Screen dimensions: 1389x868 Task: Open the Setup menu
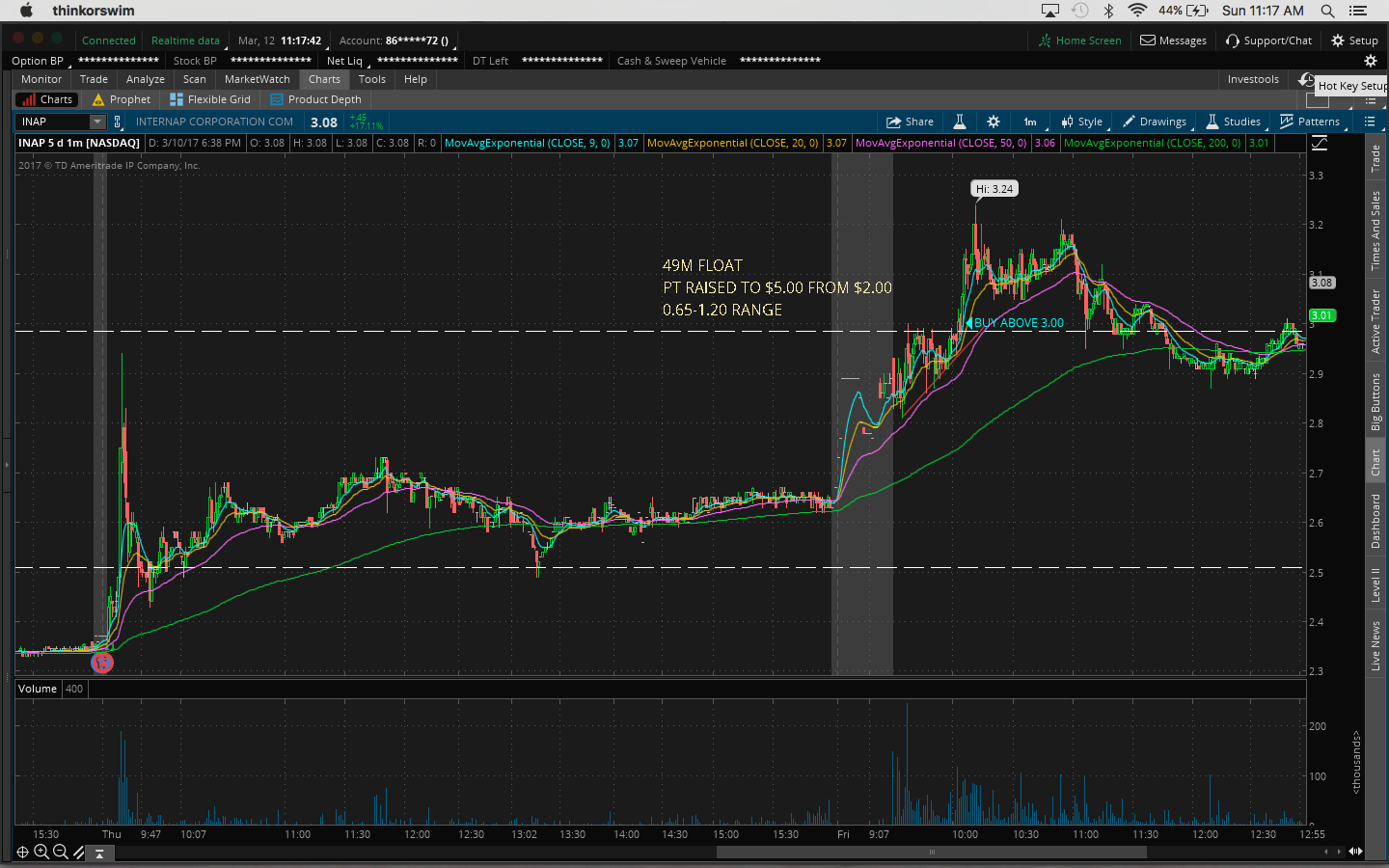coord(1354,41)
